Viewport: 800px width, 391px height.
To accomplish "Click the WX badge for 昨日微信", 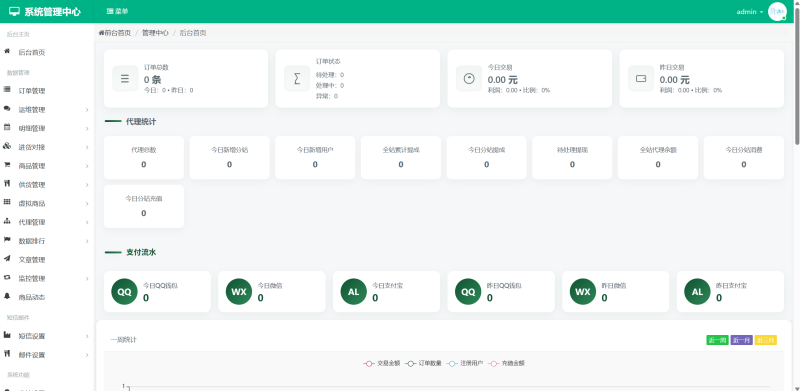I will (583, 291).
